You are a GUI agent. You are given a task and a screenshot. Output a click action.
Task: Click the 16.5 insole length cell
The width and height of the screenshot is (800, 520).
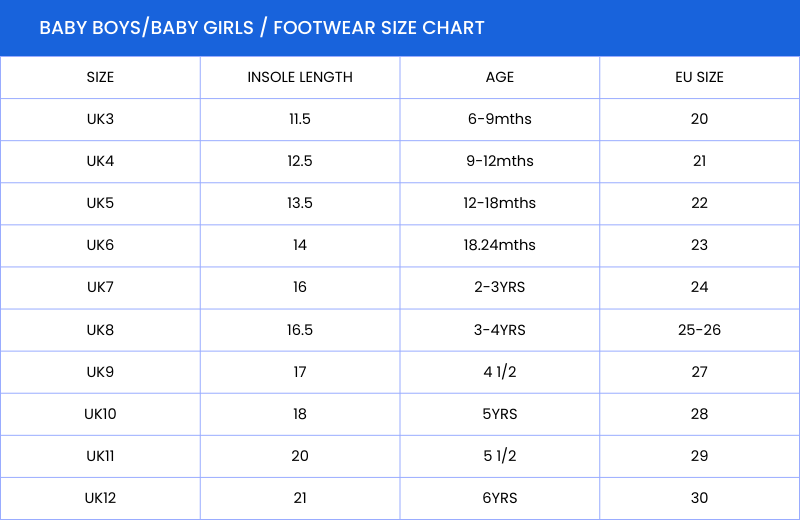(x=300, y=329)
